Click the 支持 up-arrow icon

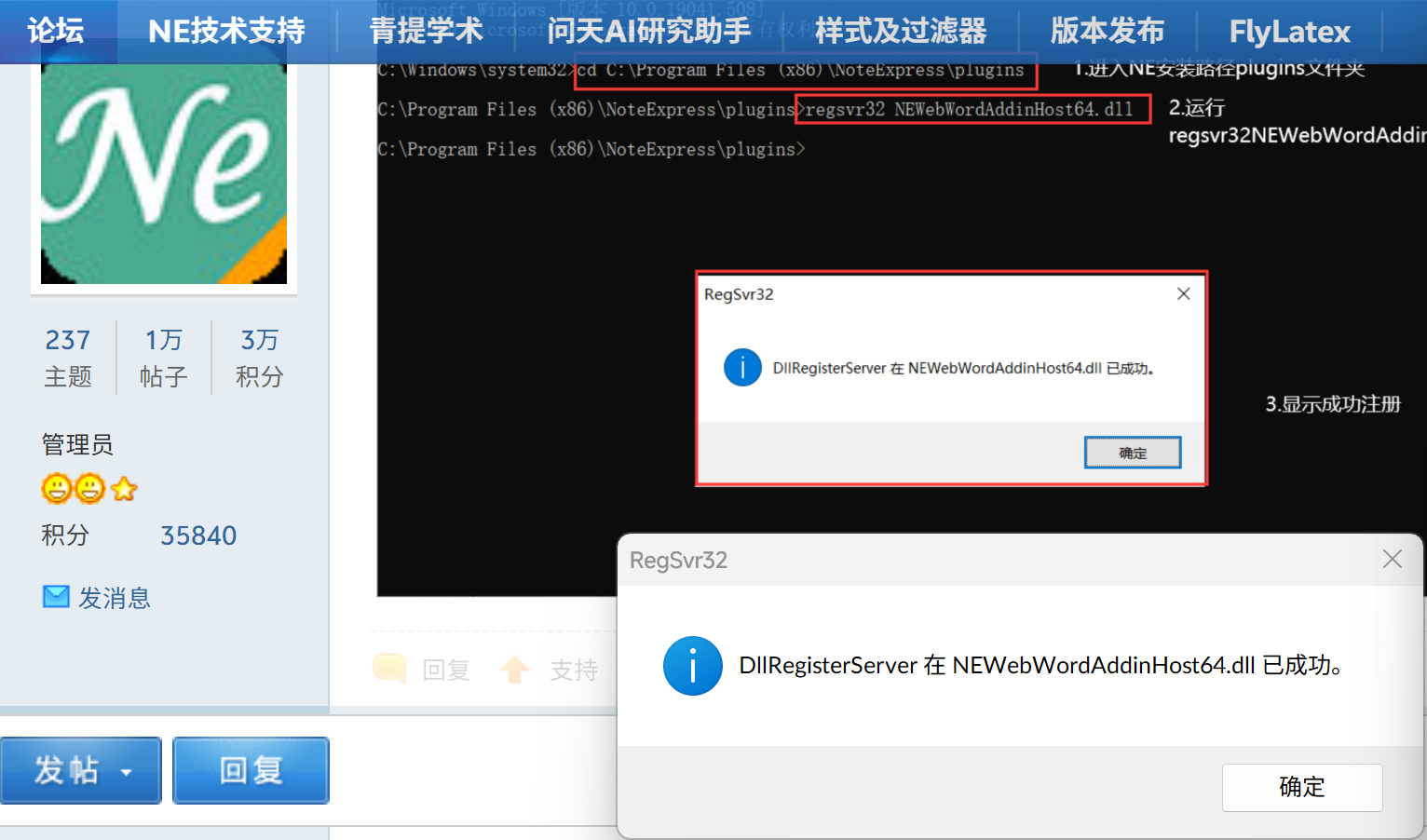[x=515, y=670]
